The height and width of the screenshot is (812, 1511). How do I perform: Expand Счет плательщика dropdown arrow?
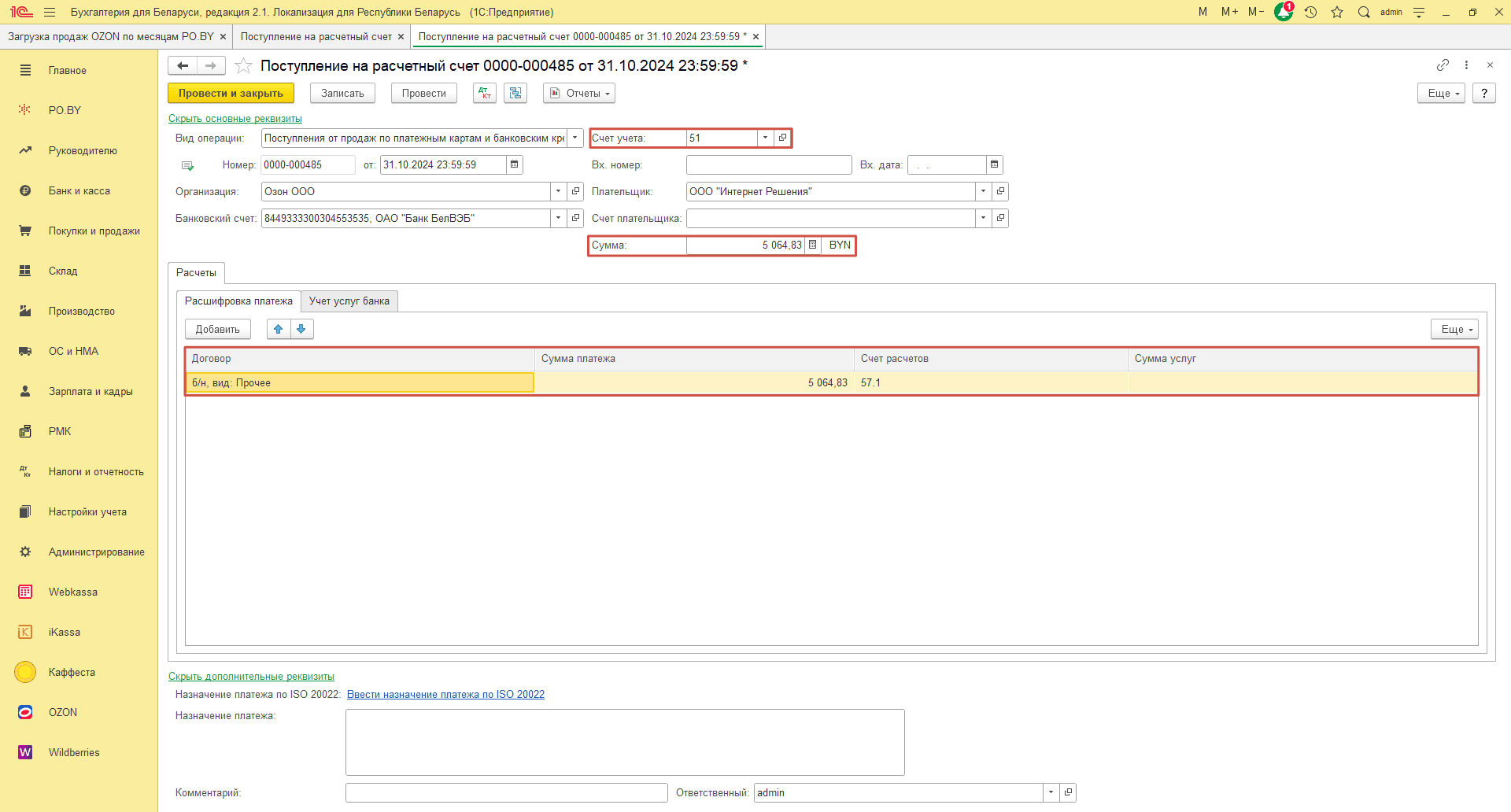pos(983,218)
